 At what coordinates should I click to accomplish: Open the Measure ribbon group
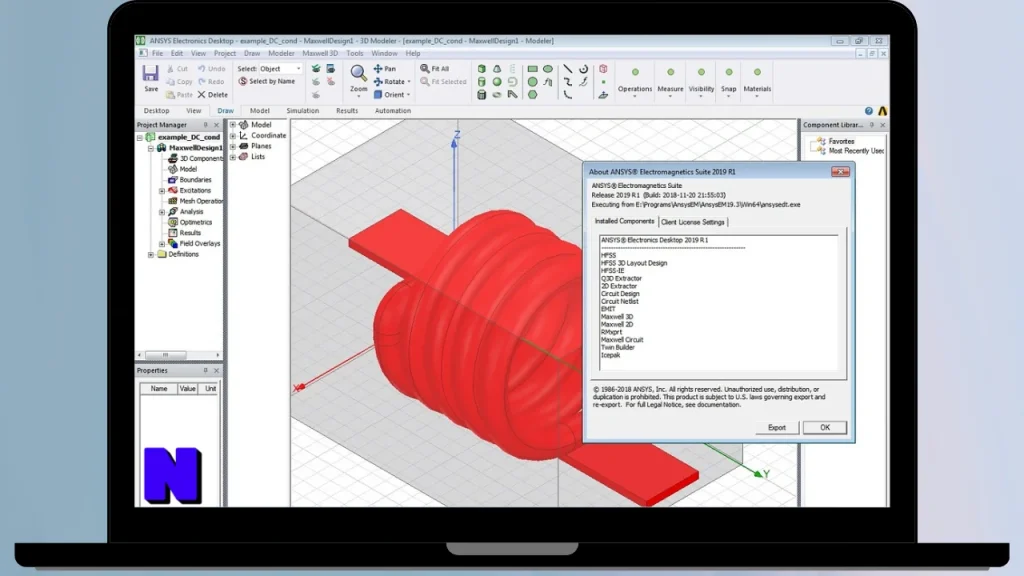point(670,82)
